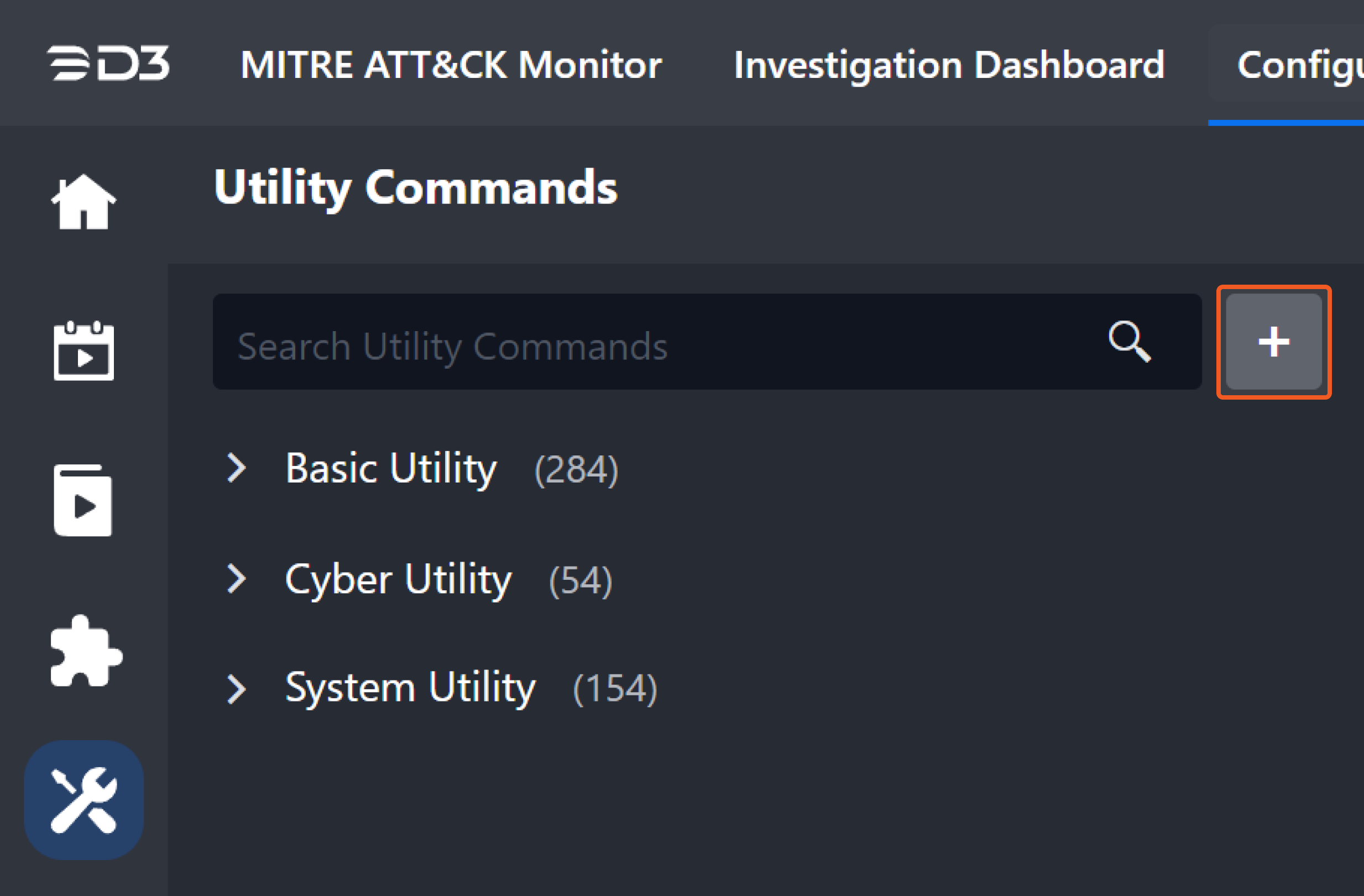Click the (284) count beside Basic Utility

tap(576, 470)
